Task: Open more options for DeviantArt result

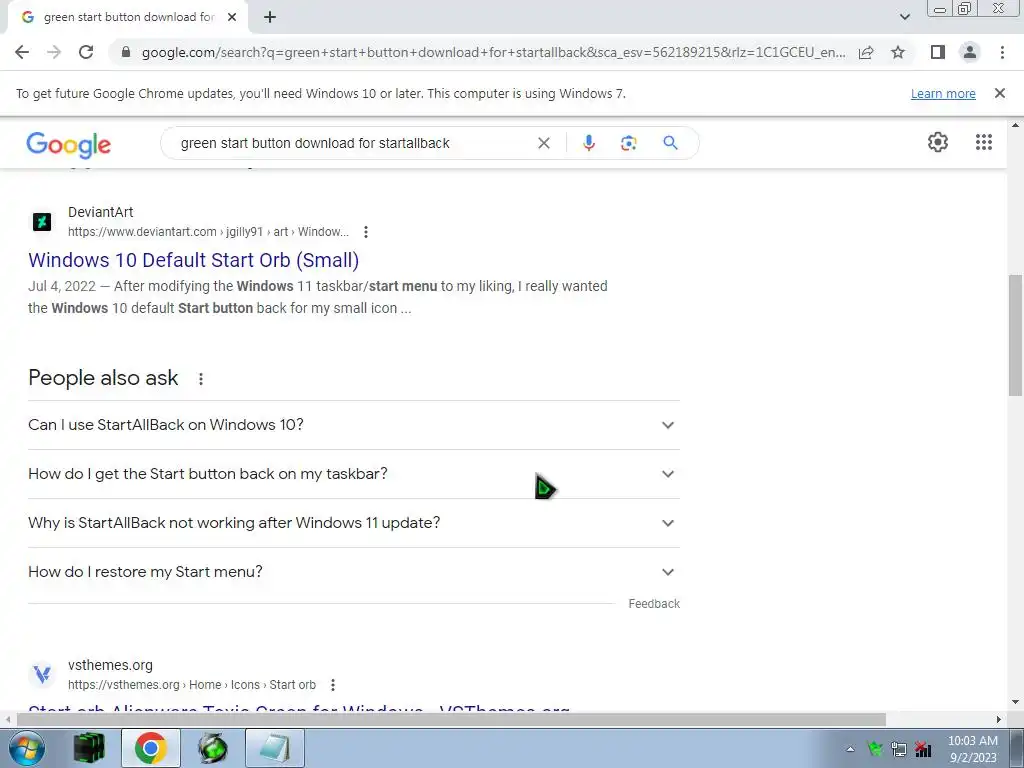Action: (366, 232)
